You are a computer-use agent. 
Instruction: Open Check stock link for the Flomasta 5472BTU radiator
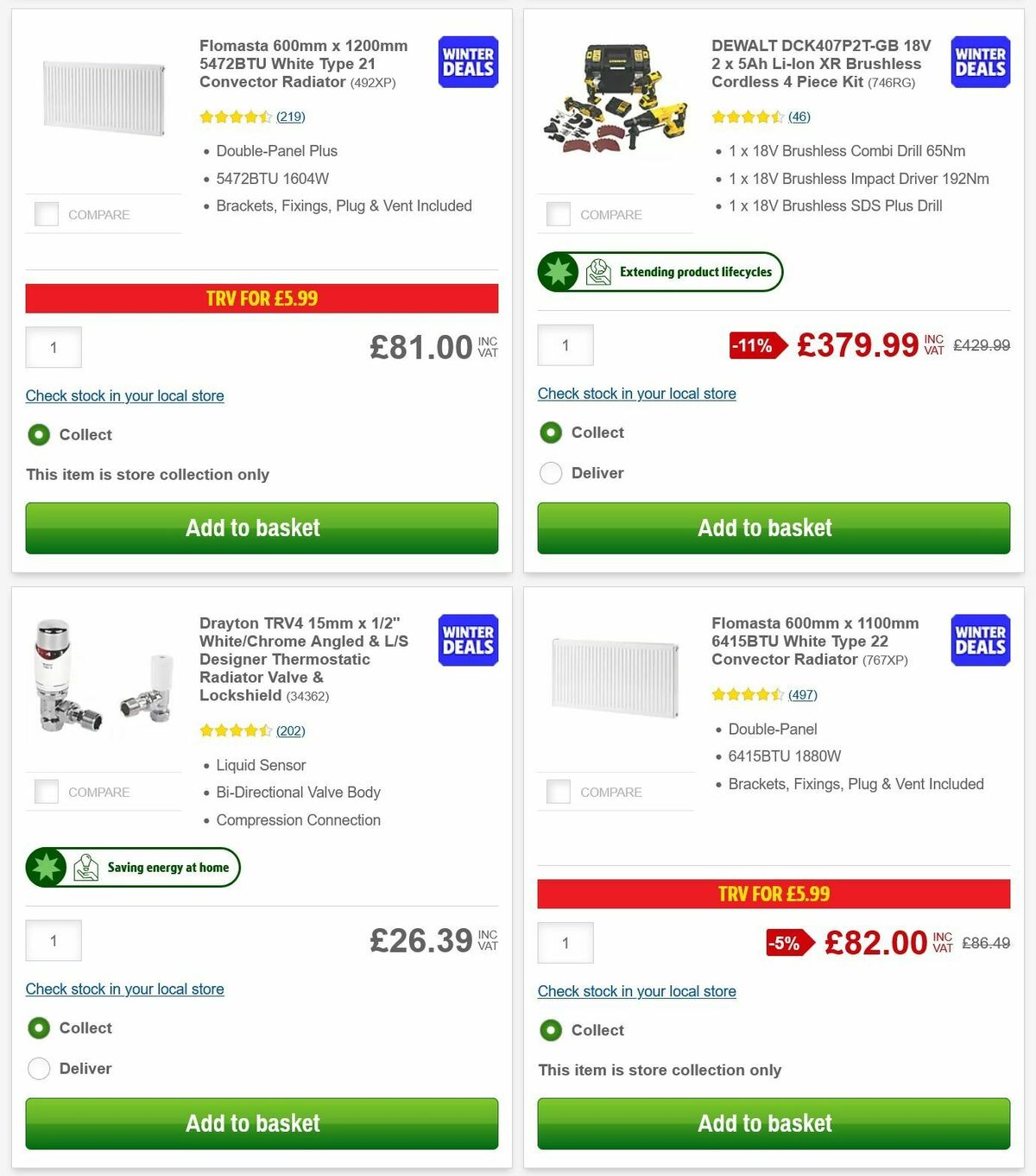[x=124, y=395]
